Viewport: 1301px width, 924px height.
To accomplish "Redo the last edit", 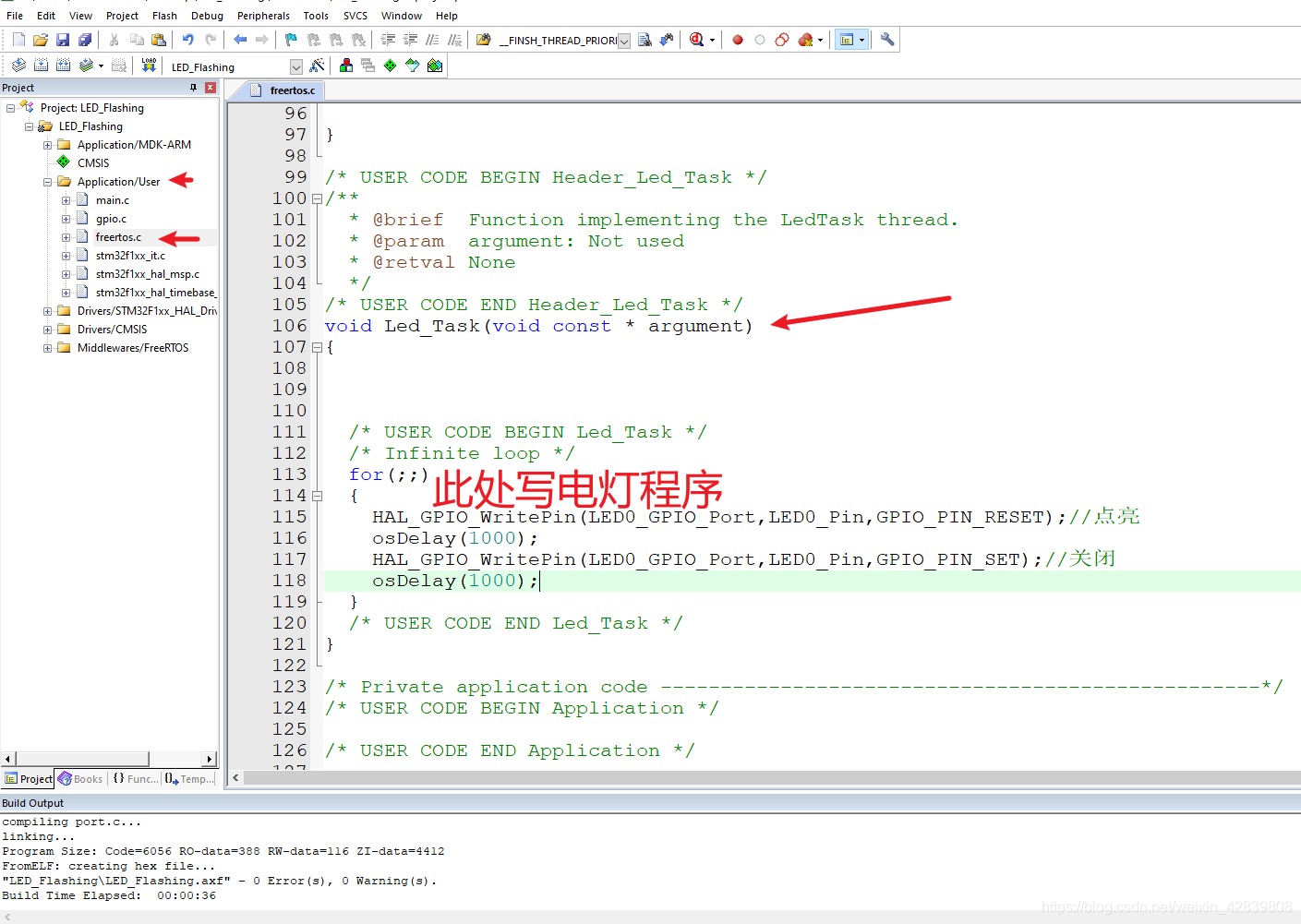I will [x=211, y=40].
